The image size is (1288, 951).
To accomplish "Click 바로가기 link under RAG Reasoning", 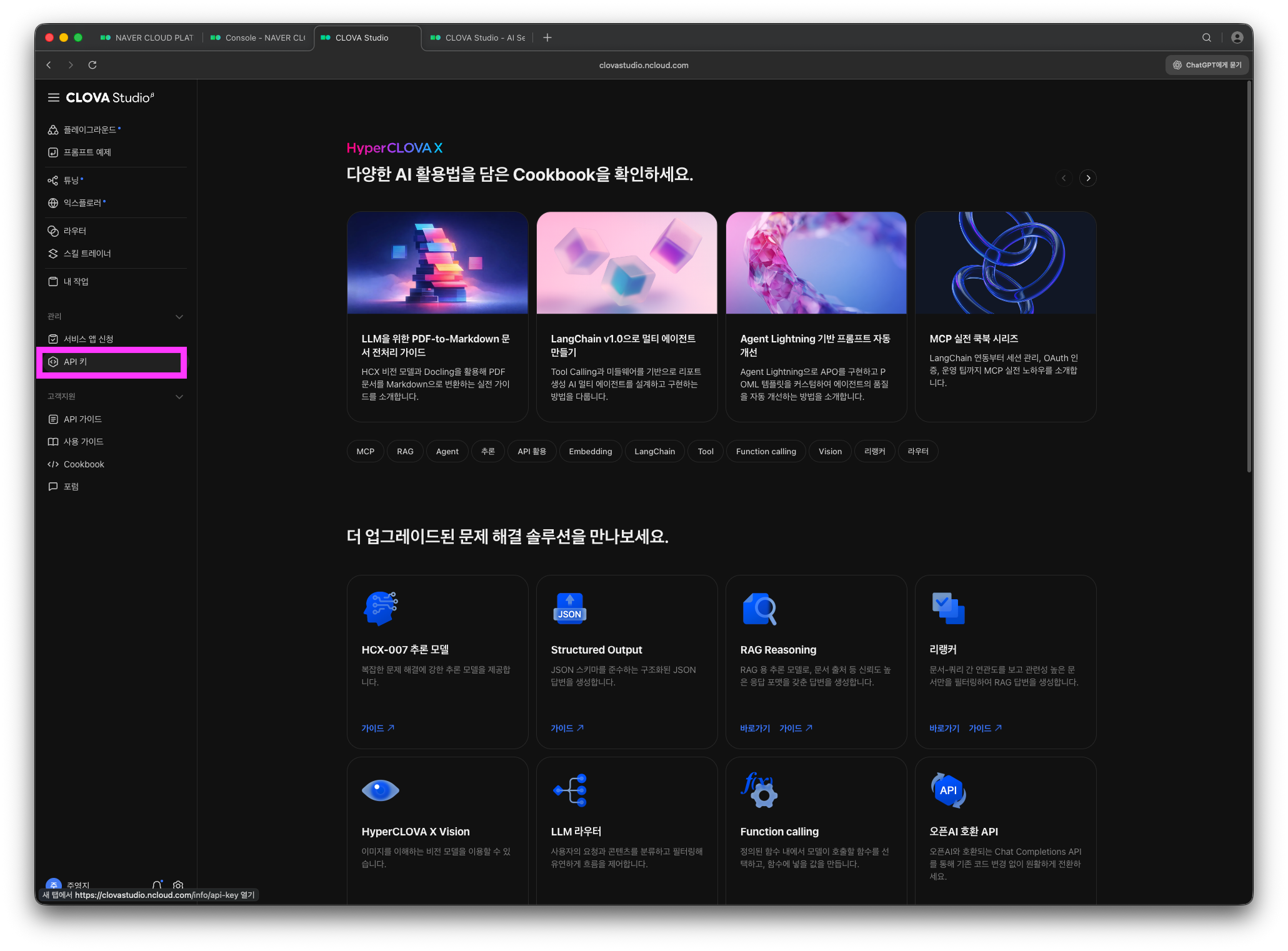I will [x=755, y=728].
